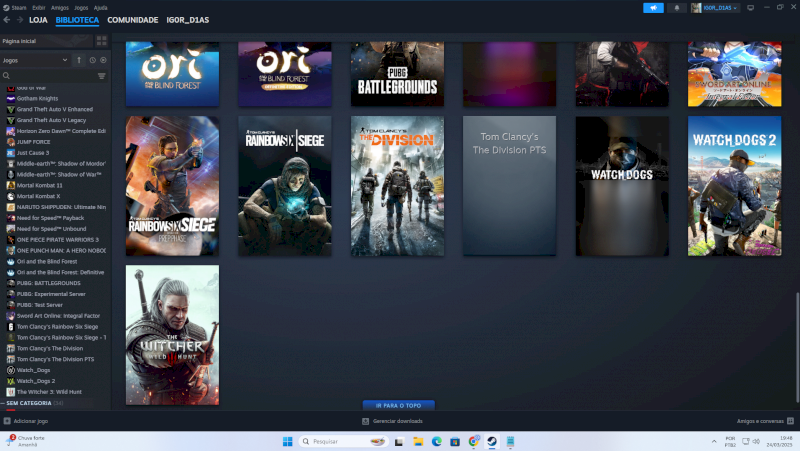Viewport: 800px width, 451px height.
Task: Select Sword Art Online: Integral Factor
Action: tap(56, 316)
